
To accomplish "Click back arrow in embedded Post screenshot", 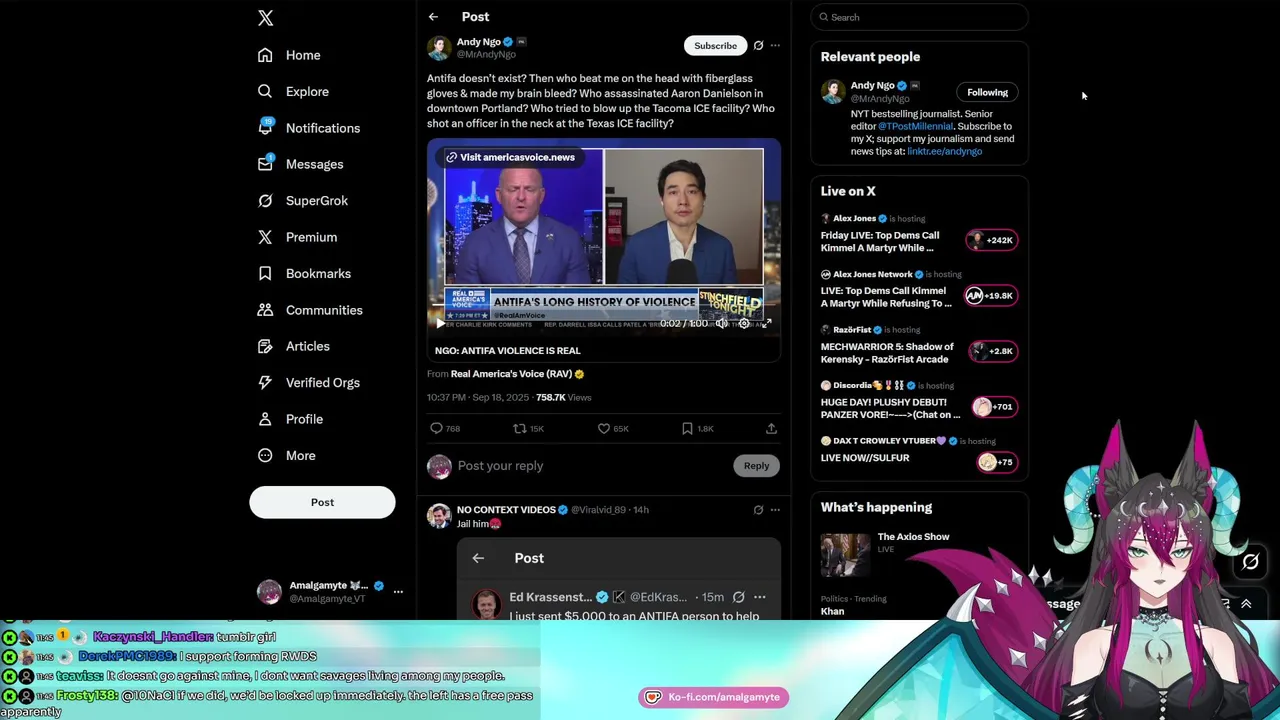I will [x=478, y=558].
